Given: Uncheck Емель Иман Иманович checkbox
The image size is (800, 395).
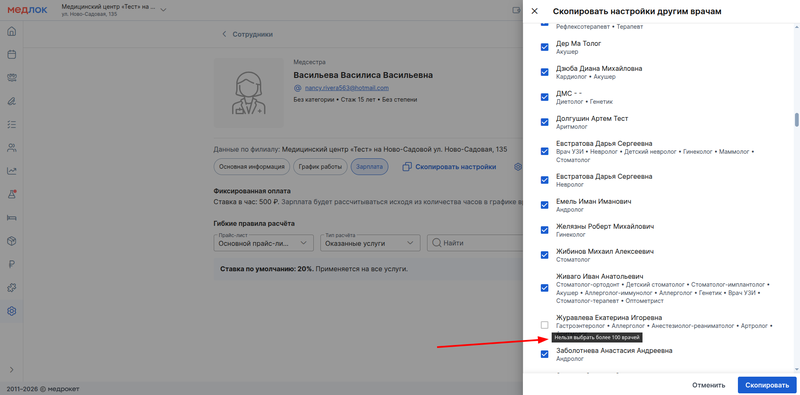Looking at the screenshot, I should 544,205.
